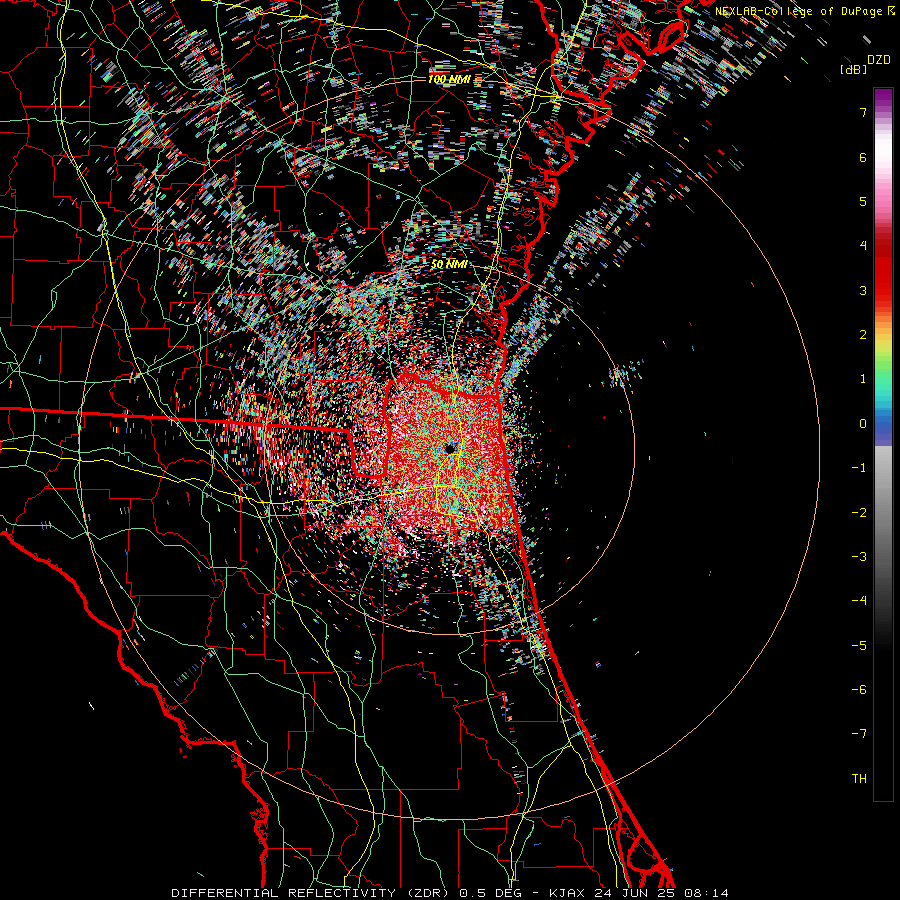
Task: Click the DZD product label
Action: point(878,60)
